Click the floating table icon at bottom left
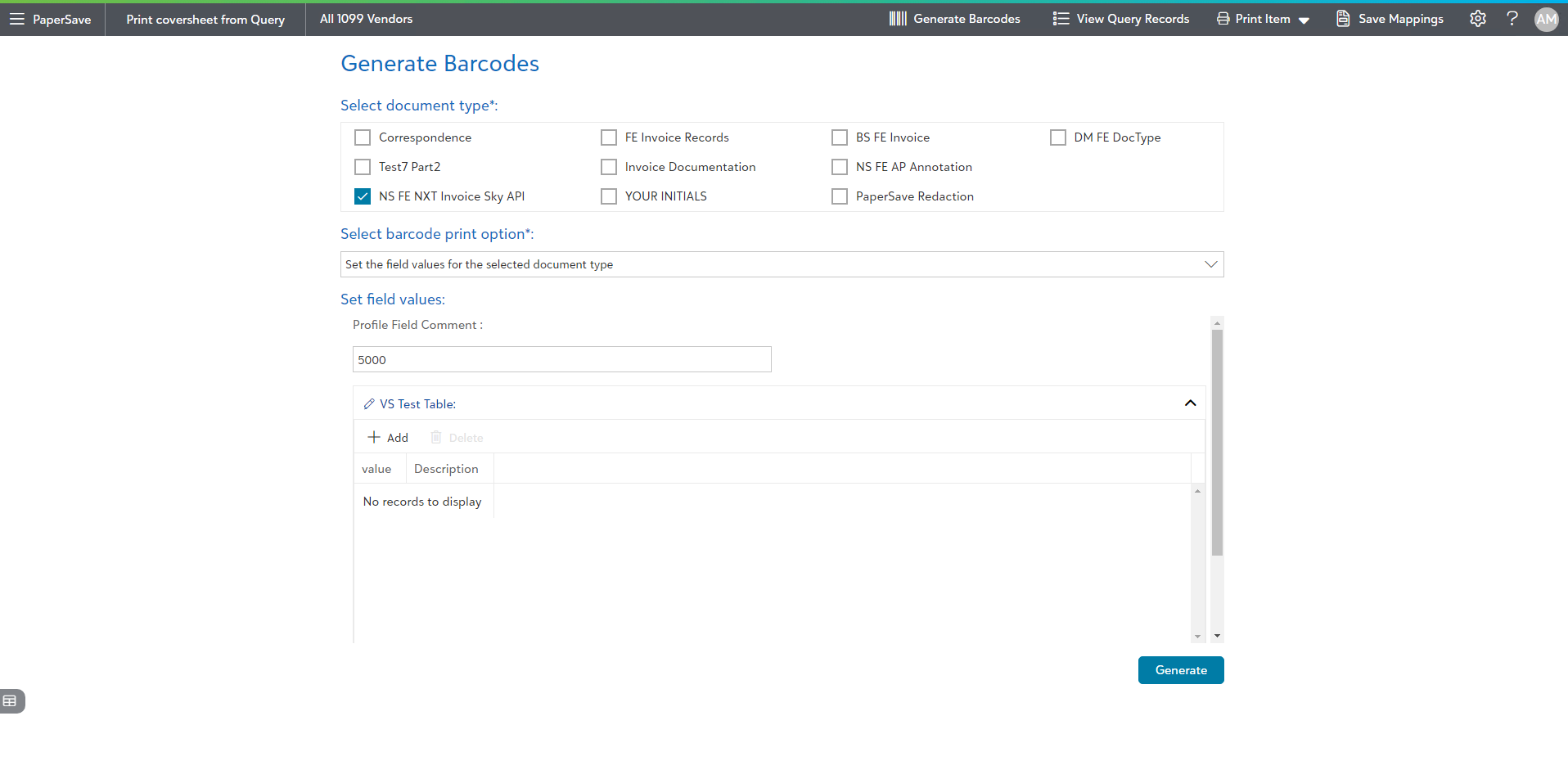This screenshot has width=1568, height=779. [11, 701]
